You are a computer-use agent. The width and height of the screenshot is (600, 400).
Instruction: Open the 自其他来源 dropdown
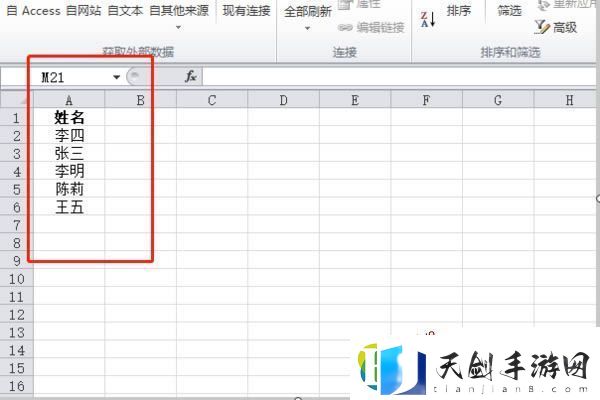pos(179,17)
